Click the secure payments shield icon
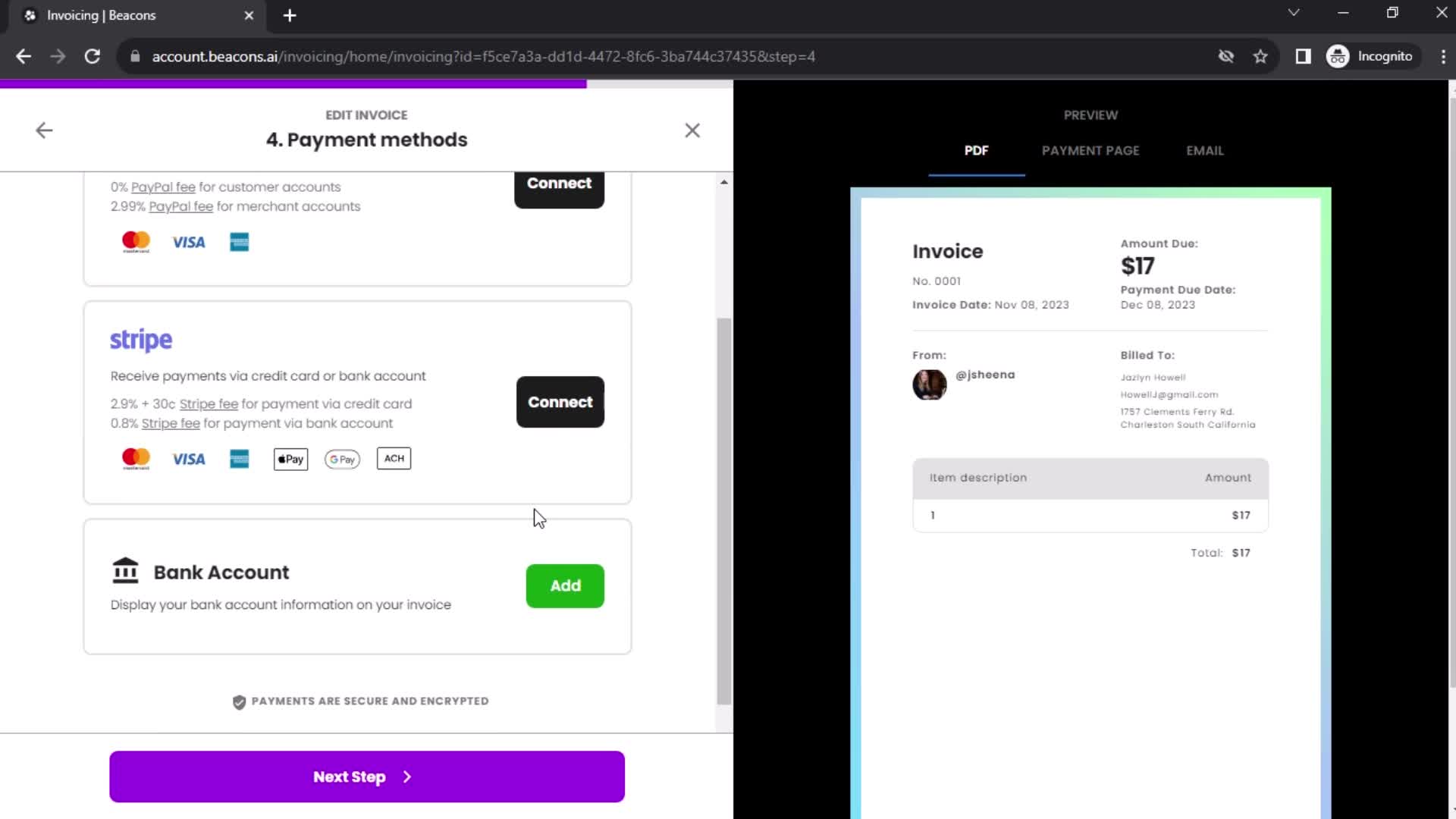 pyautogui.click(x=239, y=701)
